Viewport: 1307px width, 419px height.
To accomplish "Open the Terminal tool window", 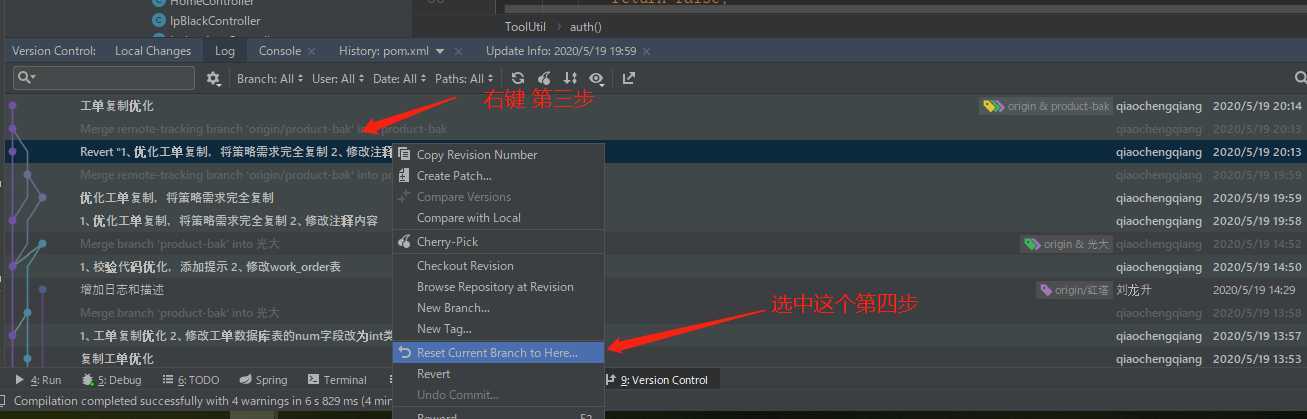I will [x=337, y=380].
